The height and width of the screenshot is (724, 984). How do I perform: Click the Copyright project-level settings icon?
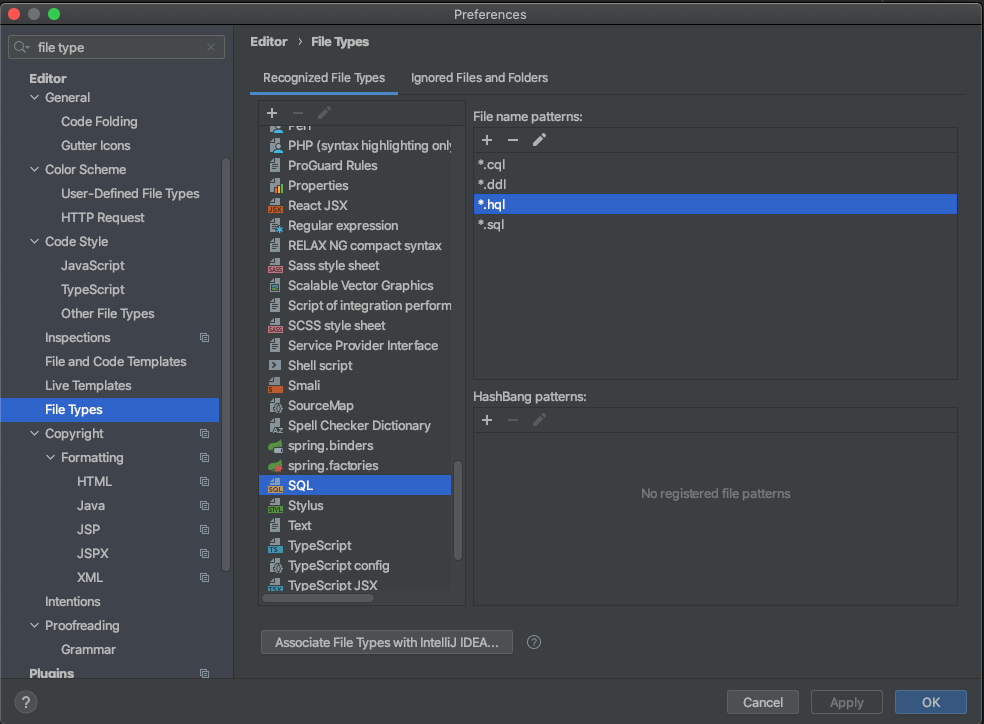205,434
